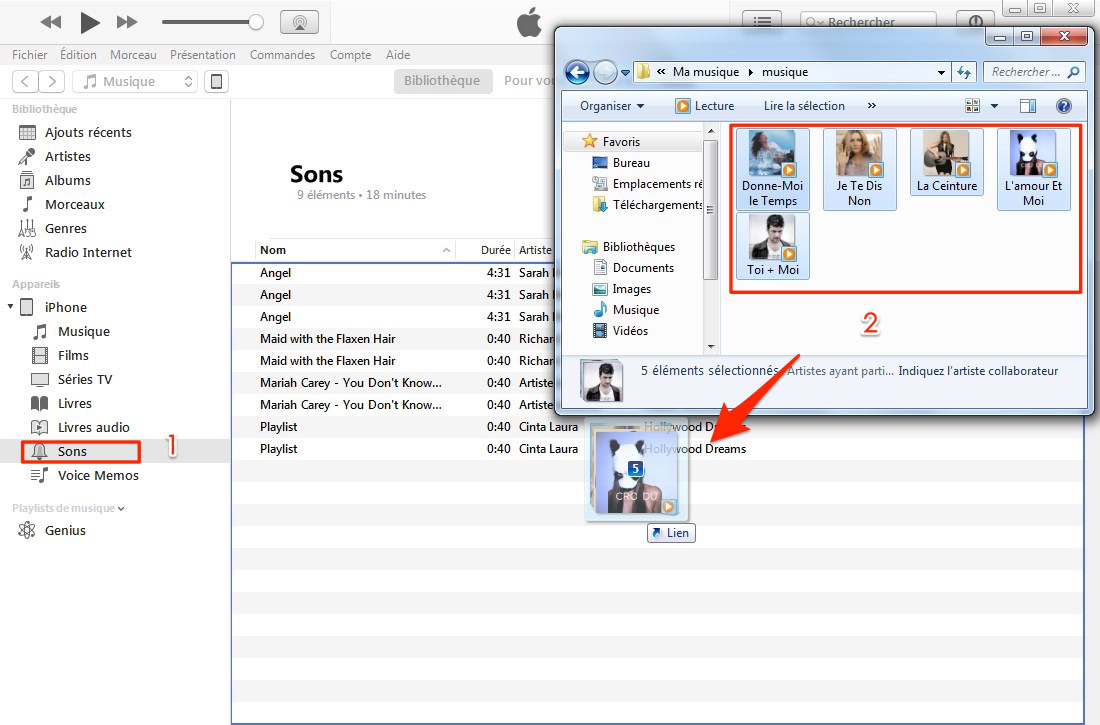Click the change view icon in Explorer
The height and width of the screenshot is (725, 1100).
[972, 106]
